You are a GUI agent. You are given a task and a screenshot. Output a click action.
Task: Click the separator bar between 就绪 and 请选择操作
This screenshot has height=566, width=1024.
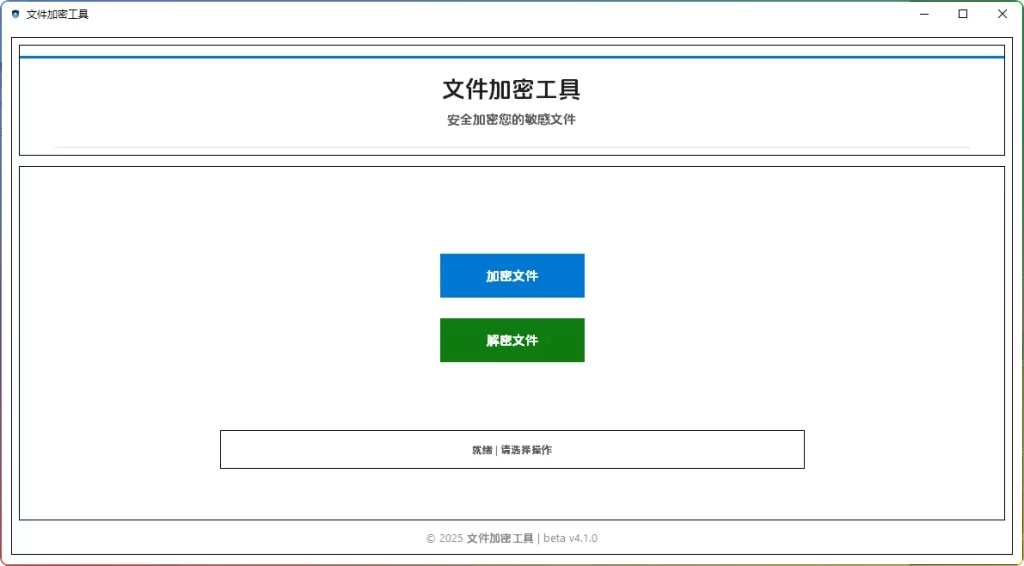pyautogui.click(x=496, y=450)
